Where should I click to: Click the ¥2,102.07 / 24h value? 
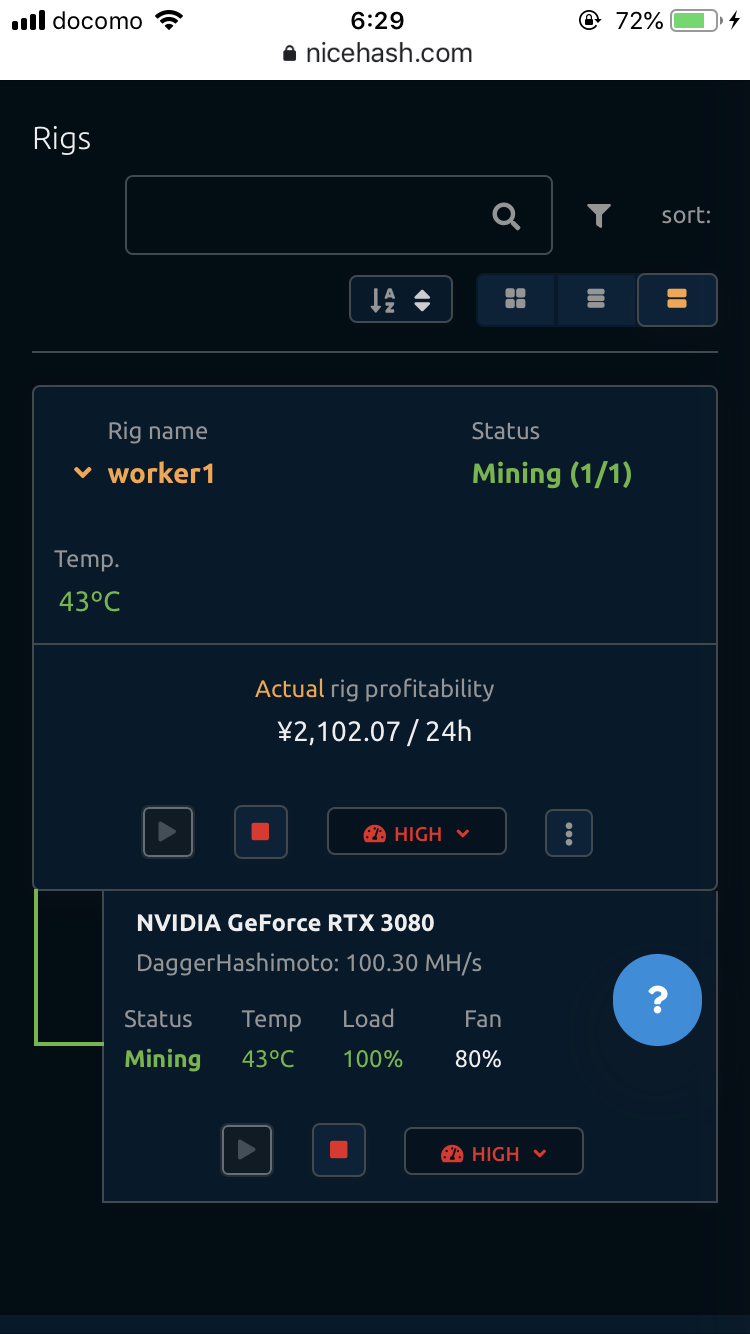pos(375,731)
